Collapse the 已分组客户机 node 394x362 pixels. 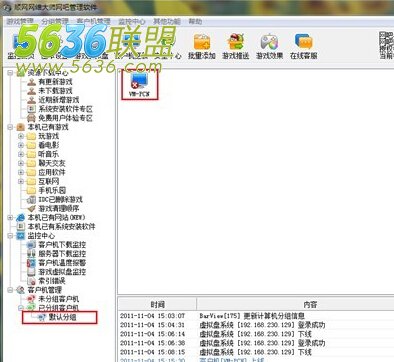[x=21, y=307]
